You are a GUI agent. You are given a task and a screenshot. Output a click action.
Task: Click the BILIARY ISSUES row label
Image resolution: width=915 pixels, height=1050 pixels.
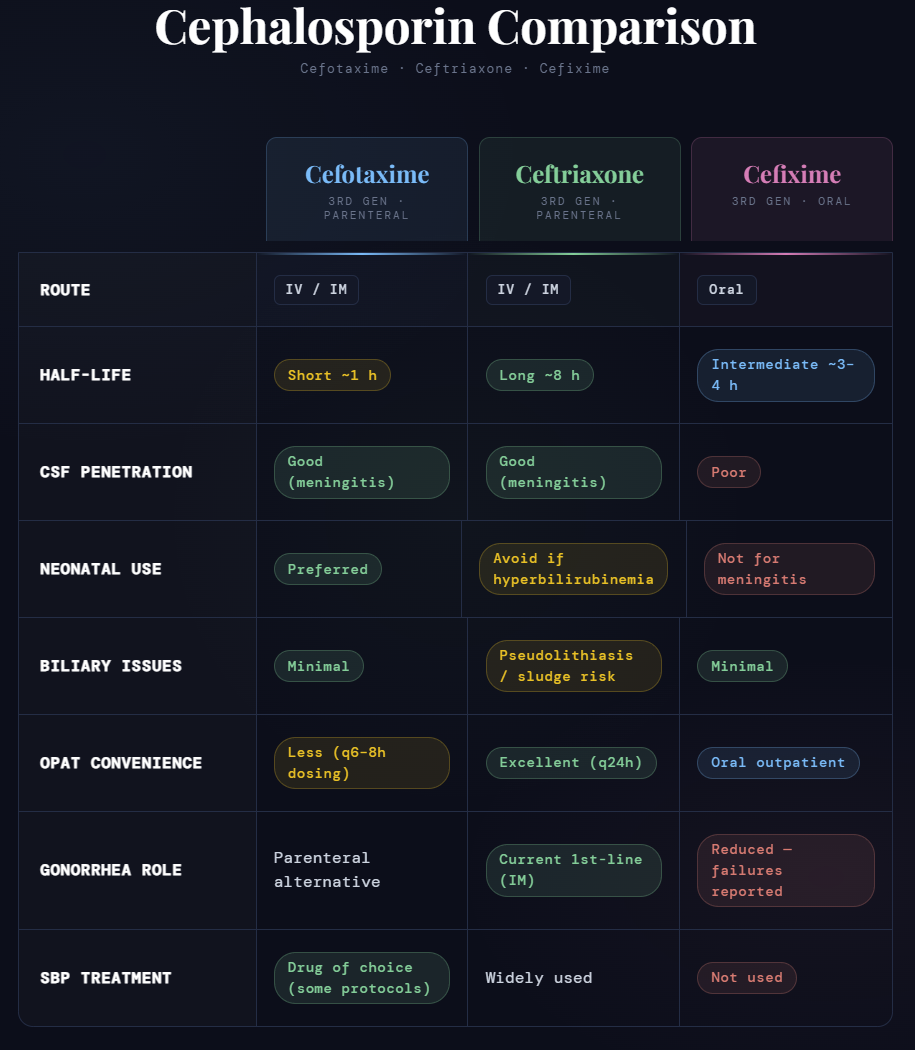pyautogui.click(x=111, y=666)
